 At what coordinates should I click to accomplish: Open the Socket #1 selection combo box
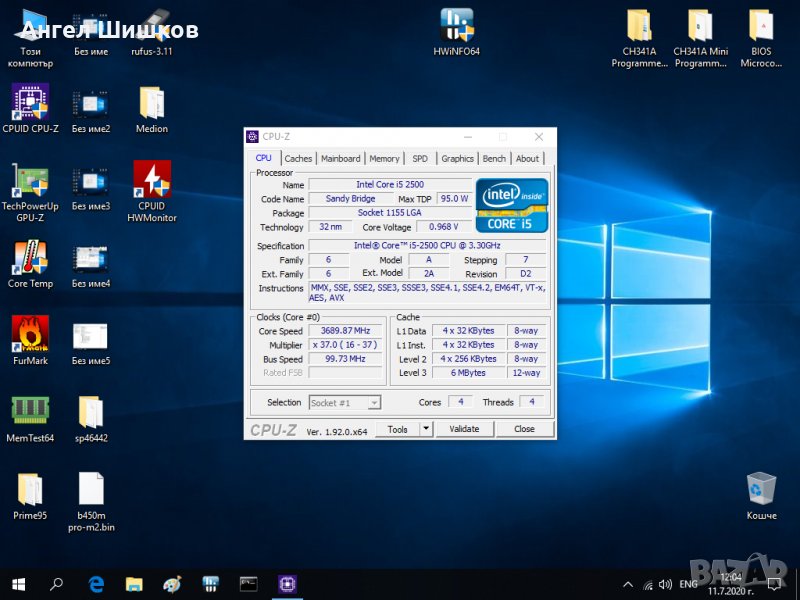click(344, 402)
